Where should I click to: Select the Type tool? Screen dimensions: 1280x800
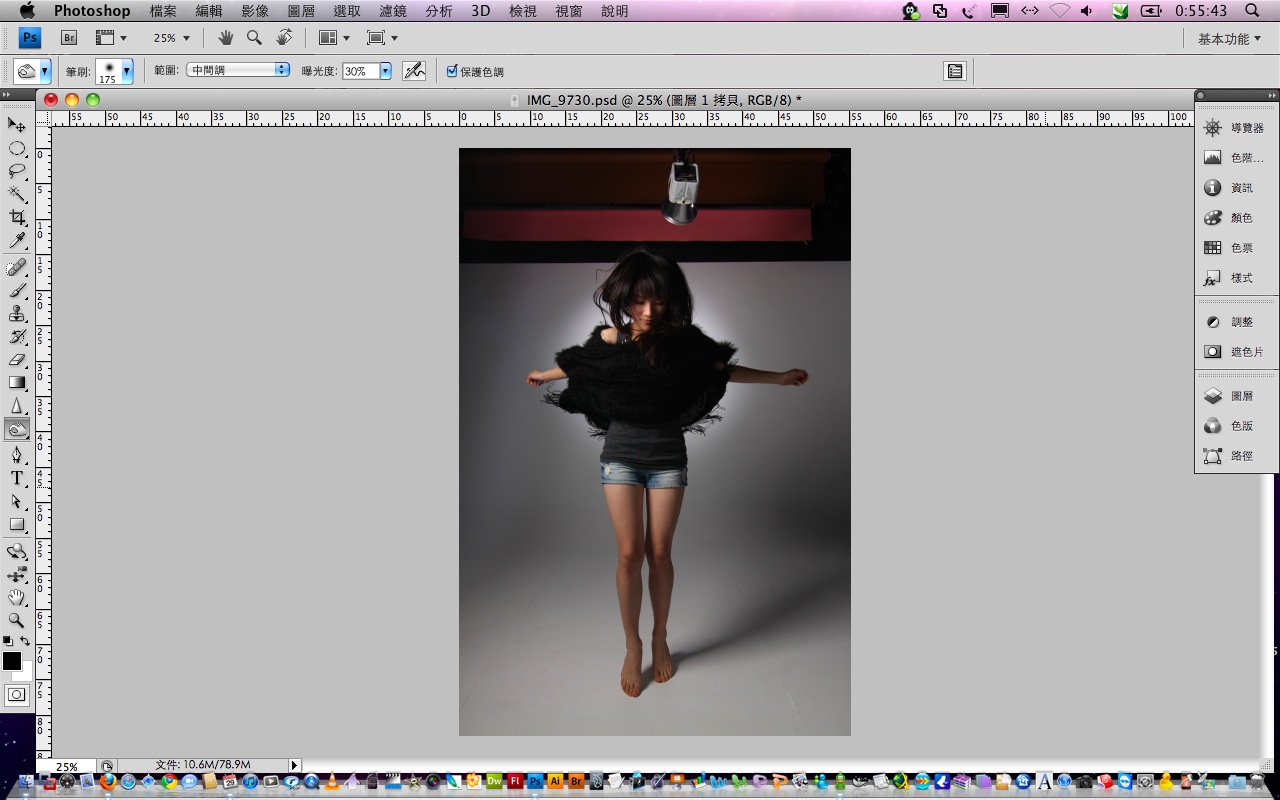click(17, 478)
